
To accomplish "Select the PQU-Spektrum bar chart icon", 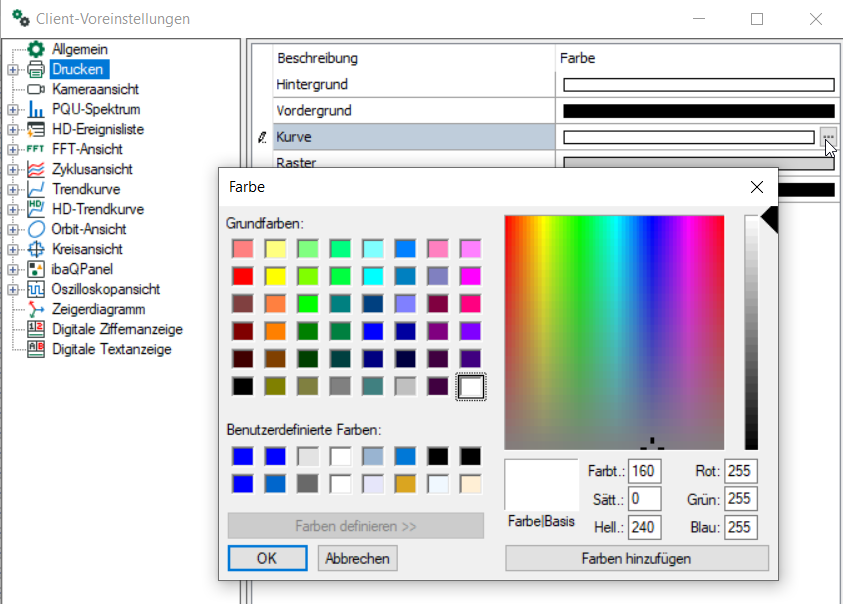I will coord(36,109).
